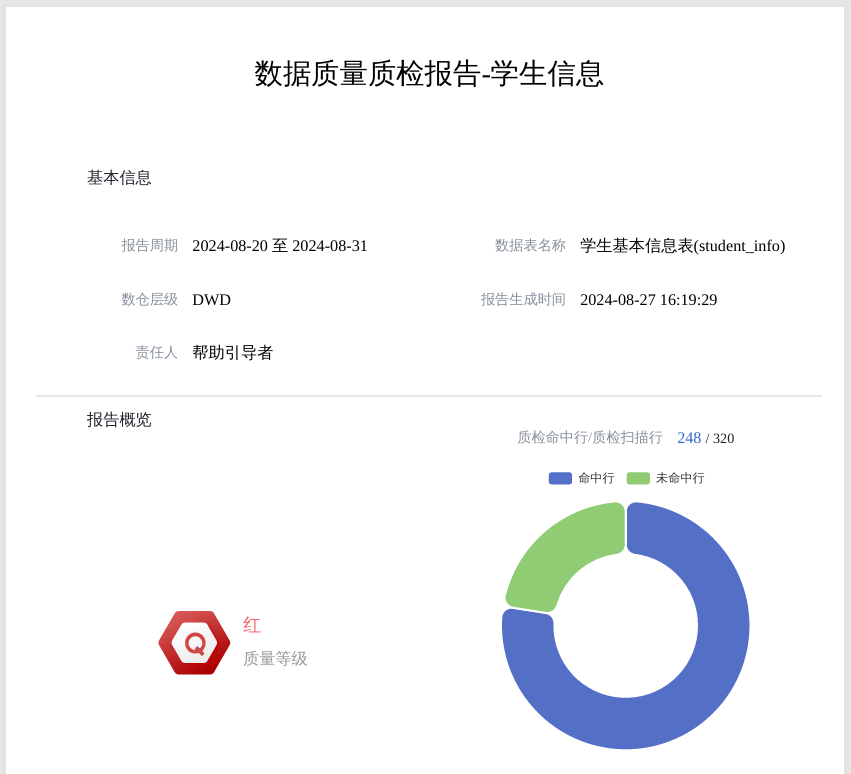Click the green 未命中行 legend swatch
851x774 pixels.
638,478
